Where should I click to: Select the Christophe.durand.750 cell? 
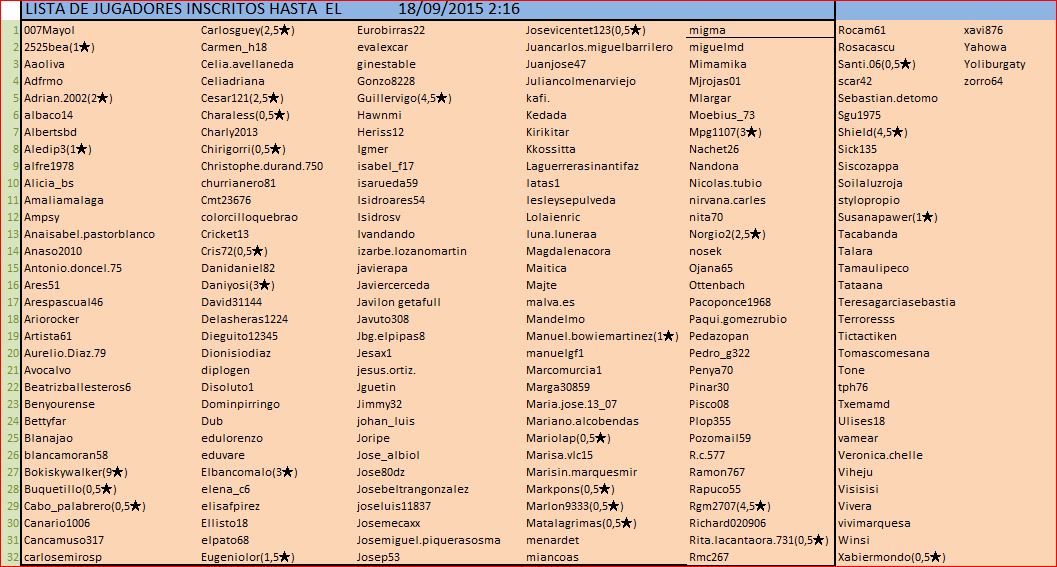pyautogui.click(x=262, y=166)
